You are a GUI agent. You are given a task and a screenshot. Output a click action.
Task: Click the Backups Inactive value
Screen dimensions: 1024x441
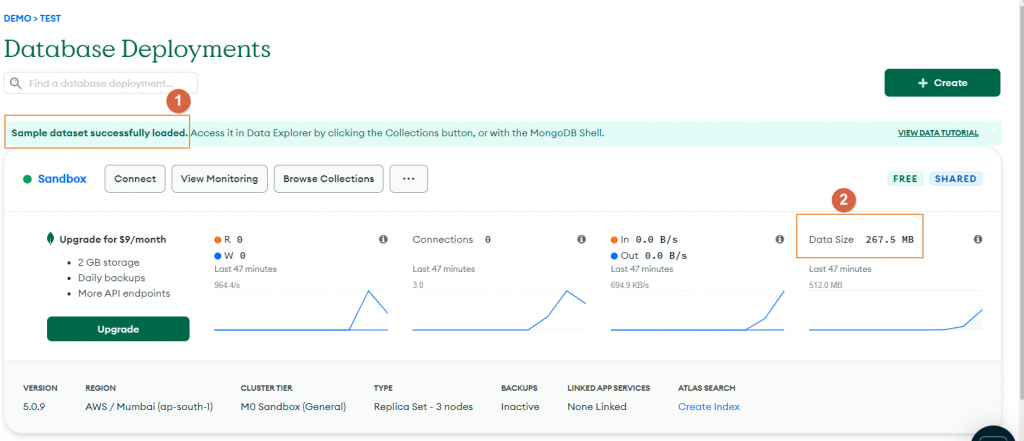click(520, 406)
